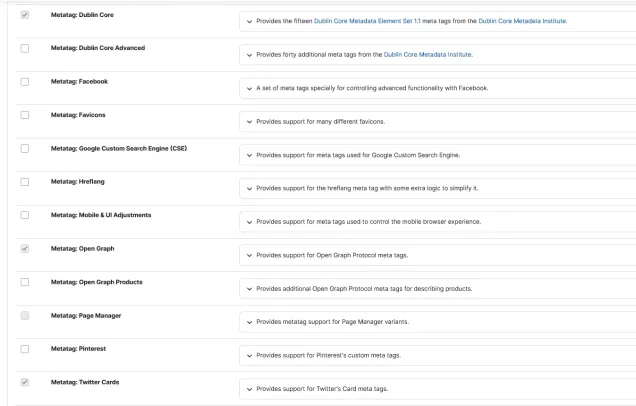This screenshot has height=406, width=636.
Task: Check the Metatag: Google Custom Search Engine box
Action: click(25, 149)
